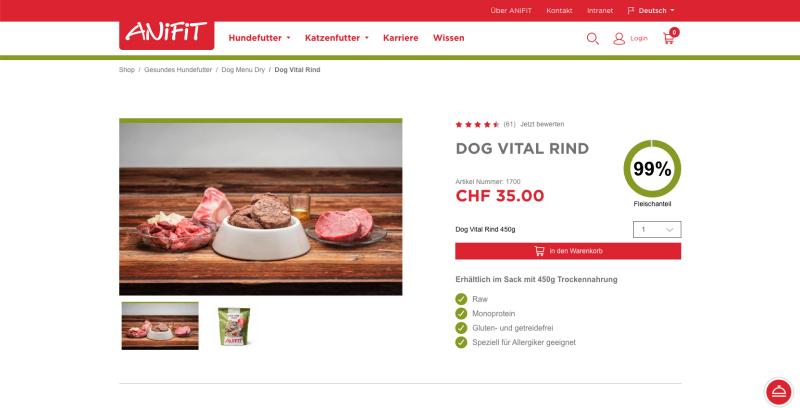Expand the Hundefutter dropdown menu
Viewport: 800px width, 408px height.
point(259,38)
